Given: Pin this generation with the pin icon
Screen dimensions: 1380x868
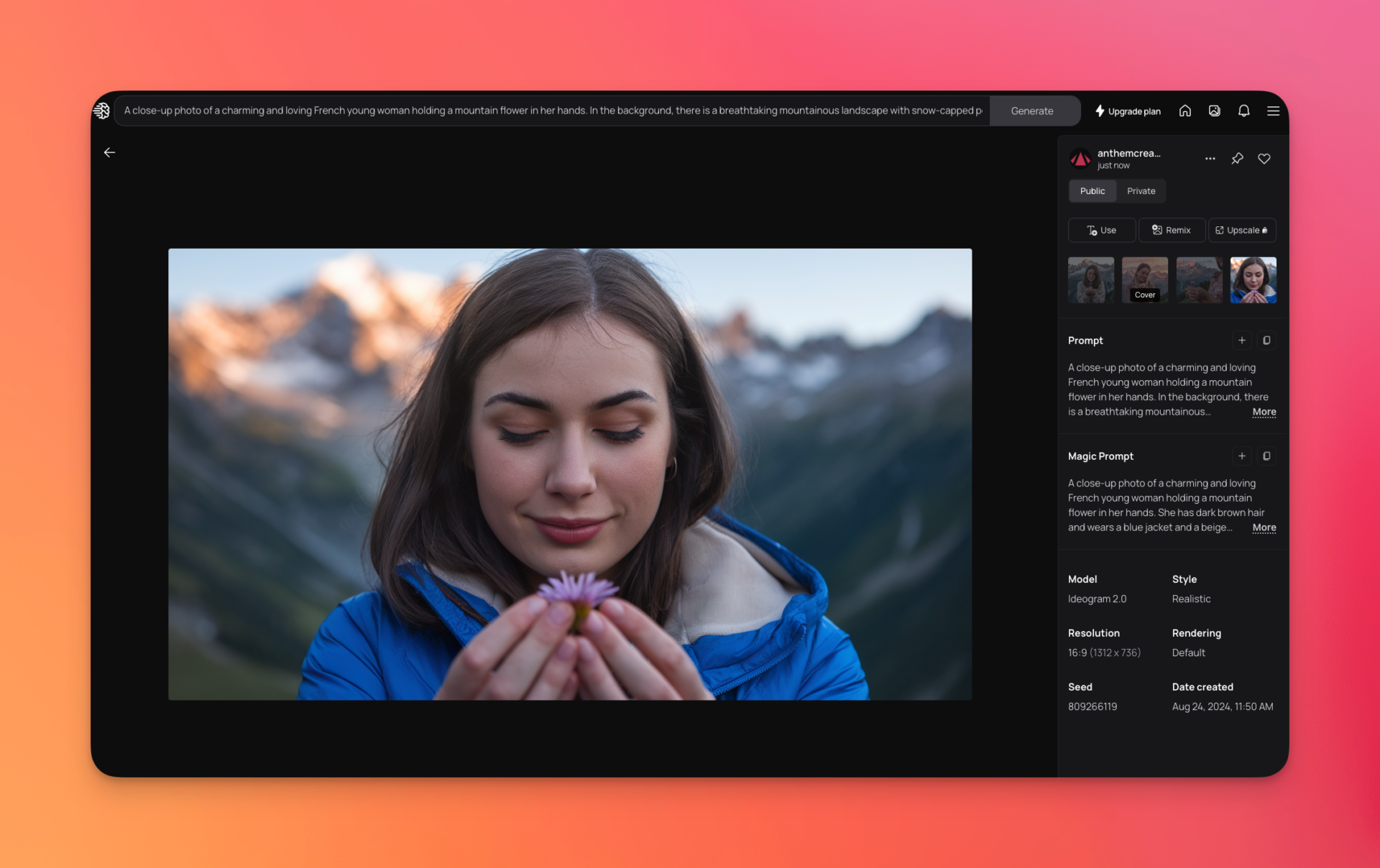Looking at the screenshot, I should 1237,159.
